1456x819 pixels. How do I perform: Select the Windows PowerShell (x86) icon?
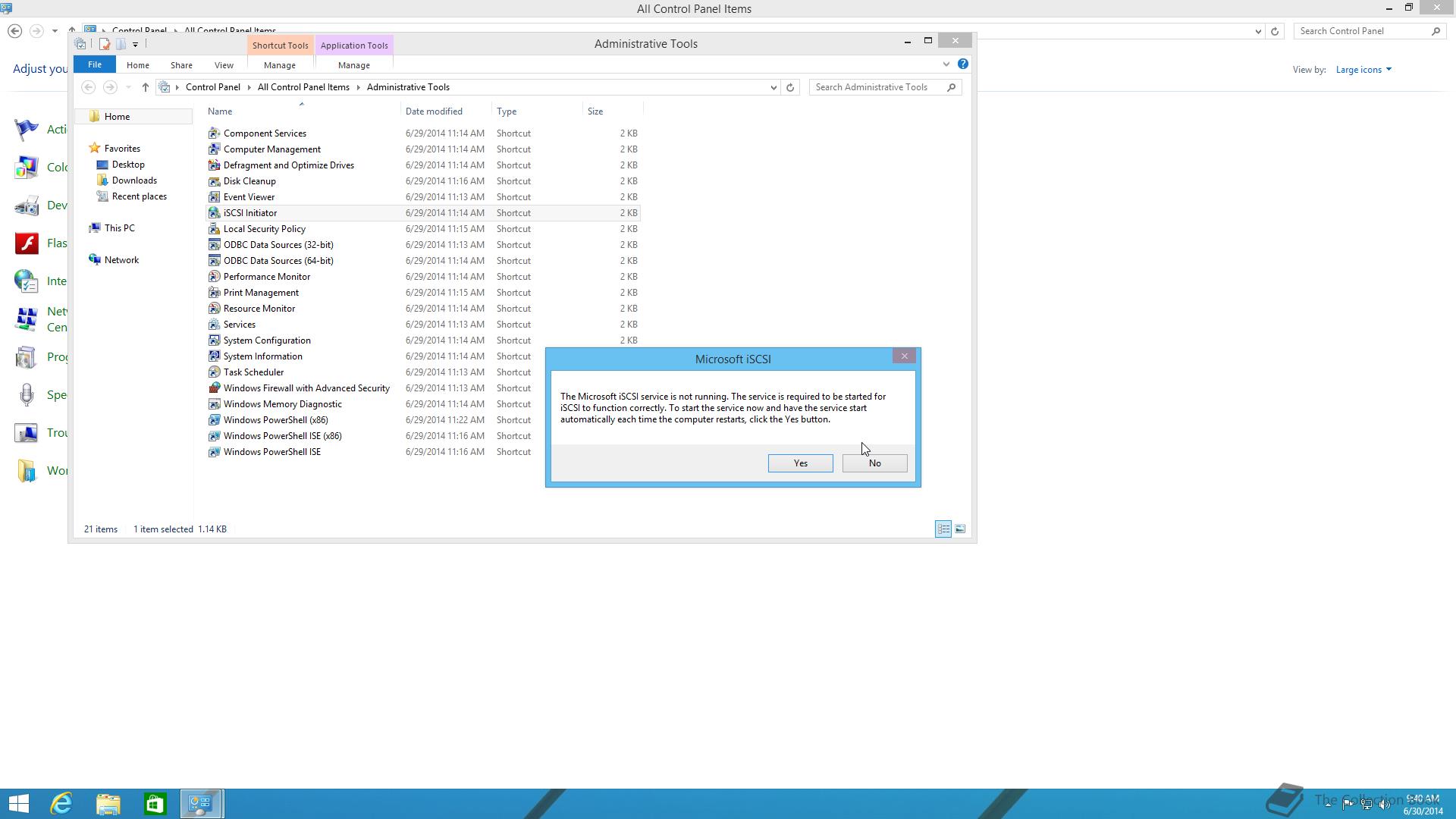point(215,420)
